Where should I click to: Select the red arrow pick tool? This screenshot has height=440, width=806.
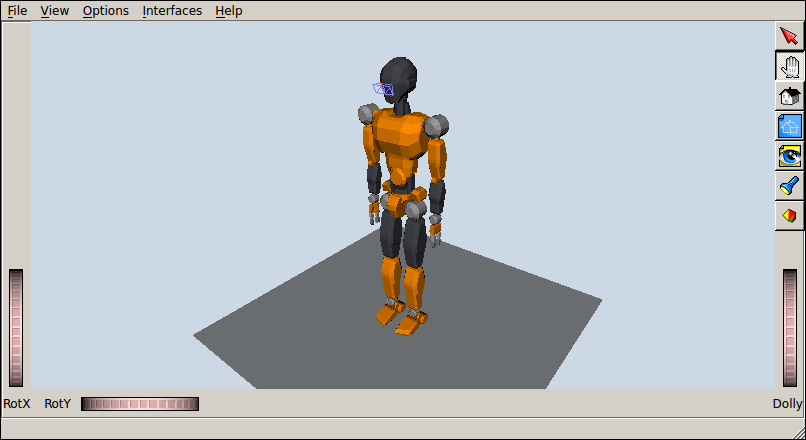click(x=789, y=36)
